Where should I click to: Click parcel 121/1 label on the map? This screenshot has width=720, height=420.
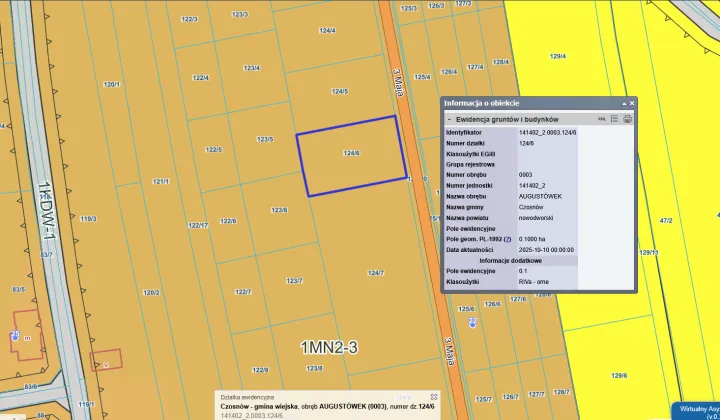pos(161,181)
